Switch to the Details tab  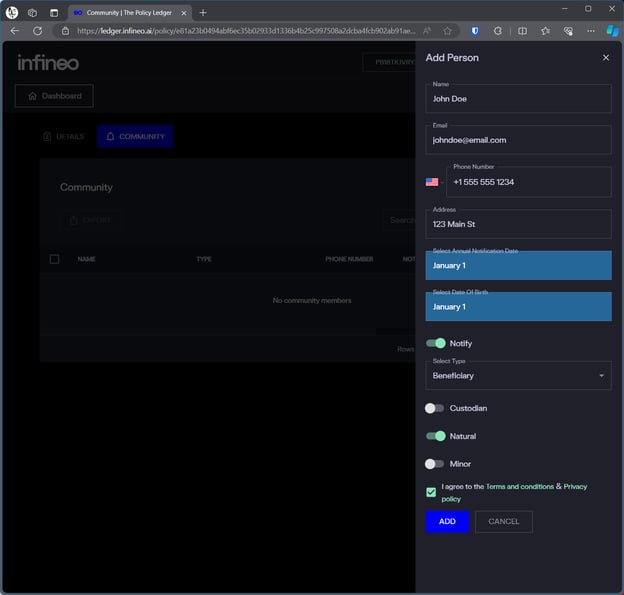click(x=64, y=137)
